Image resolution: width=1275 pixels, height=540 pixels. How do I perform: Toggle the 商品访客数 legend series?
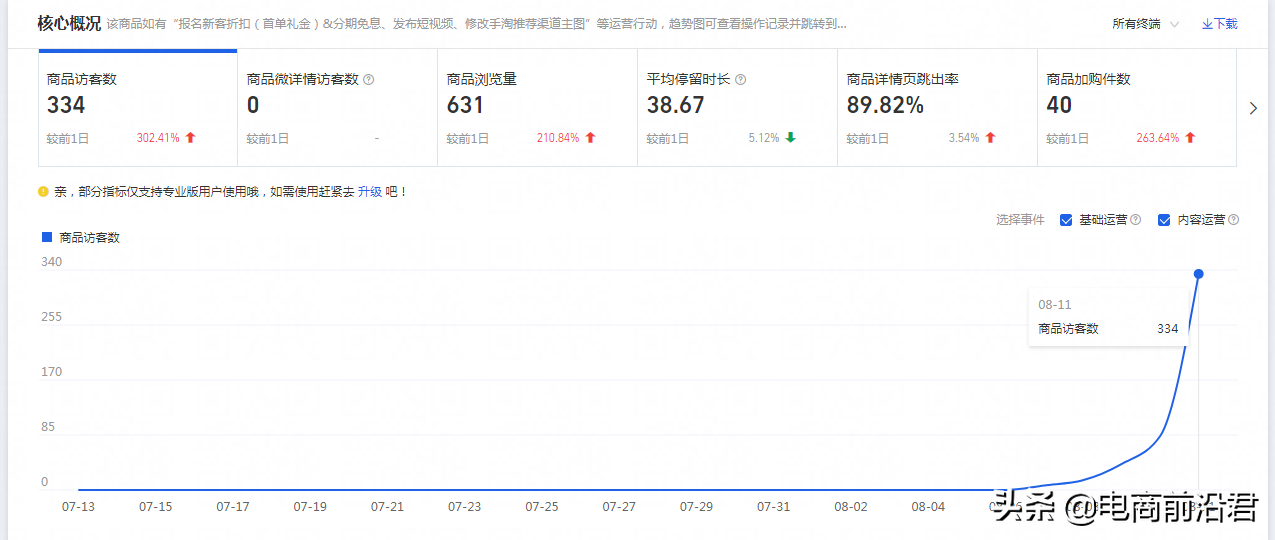click(80, 238)
